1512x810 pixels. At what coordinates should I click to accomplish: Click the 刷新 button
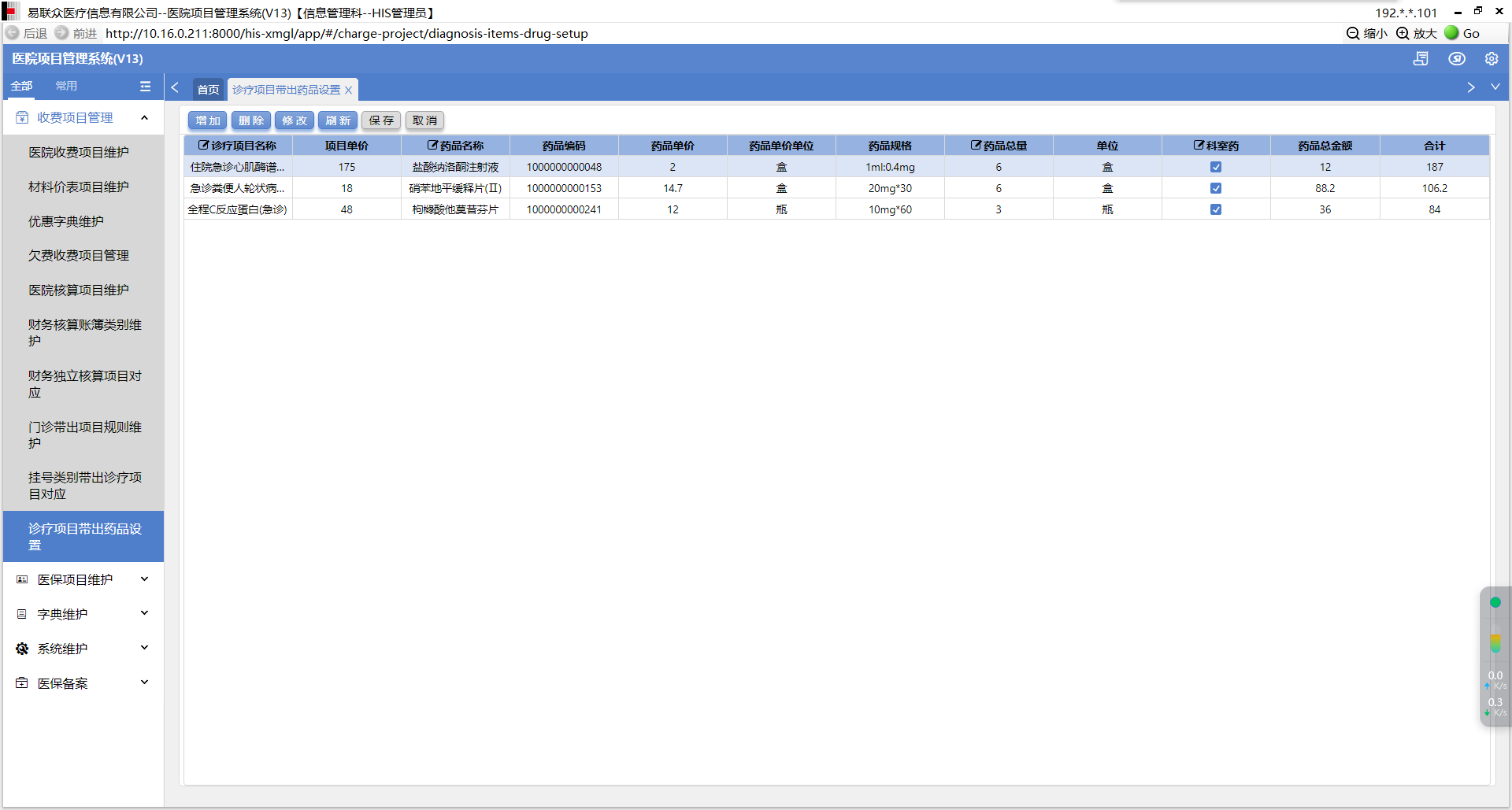[x=338, y=120]
